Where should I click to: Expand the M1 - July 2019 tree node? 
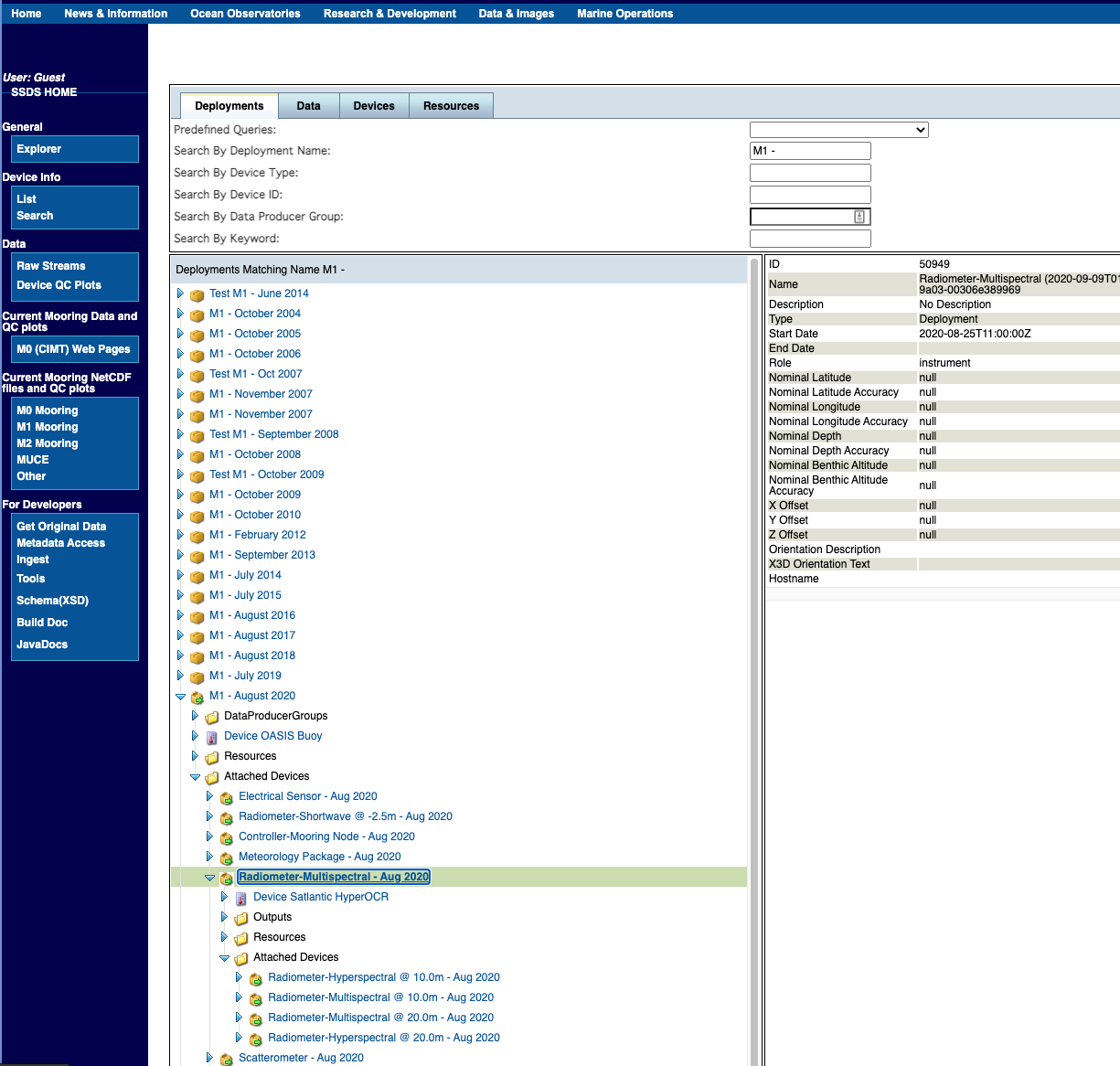[x=180, y=676]
